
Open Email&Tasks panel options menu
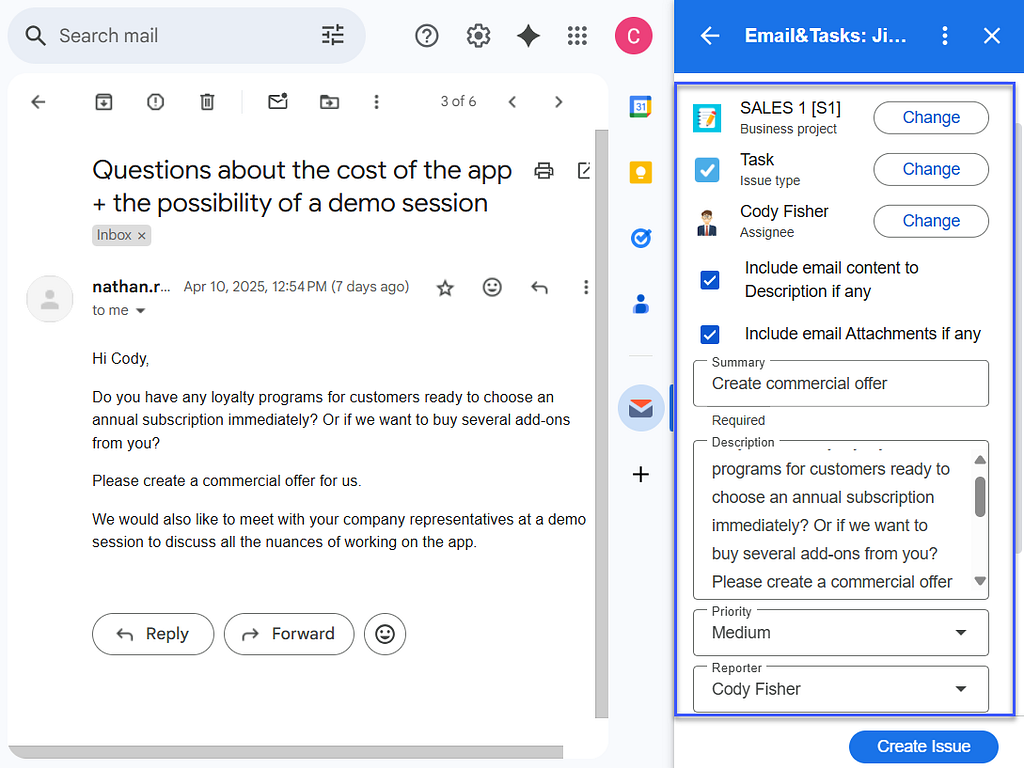click(x=944, y=36)
